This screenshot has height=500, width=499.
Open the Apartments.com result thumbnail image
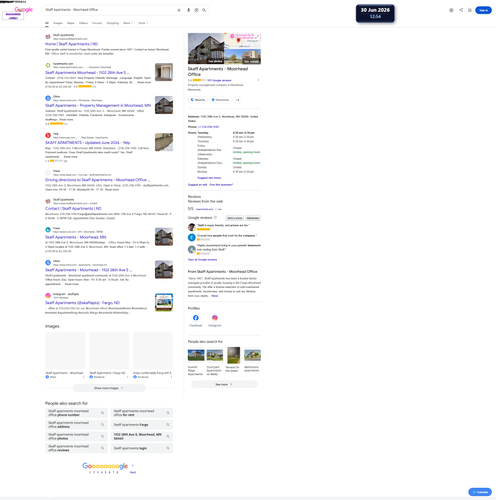pos(164,72)
